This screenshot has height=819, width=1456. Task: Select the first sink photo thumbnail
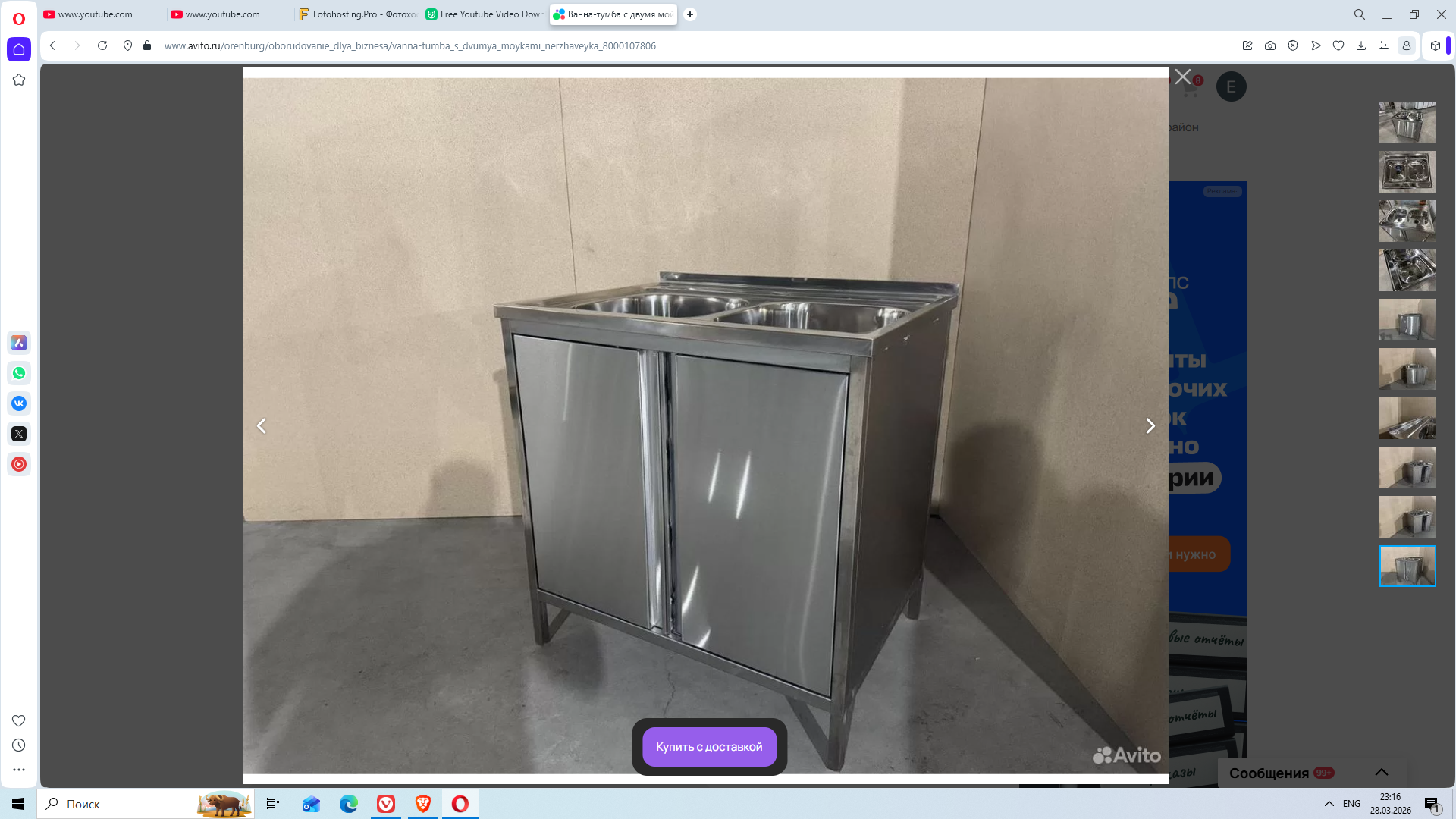tap(1407, 122)
